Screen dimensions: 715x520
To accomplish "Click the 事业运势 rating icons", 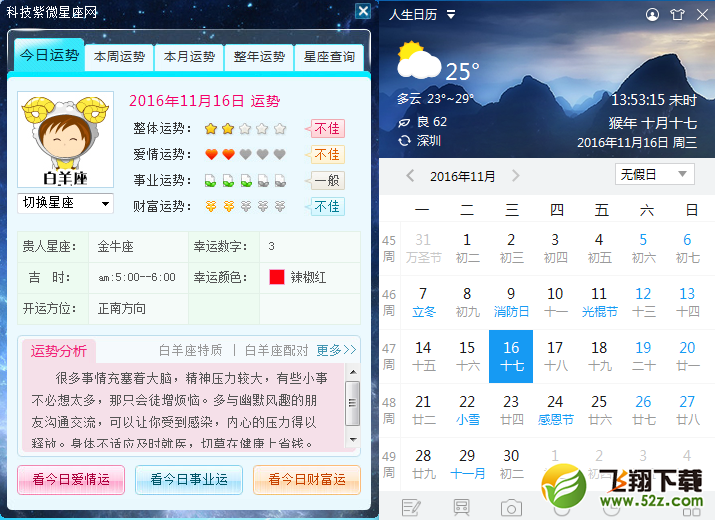I will pyautogui.click(x=245, y=181).
